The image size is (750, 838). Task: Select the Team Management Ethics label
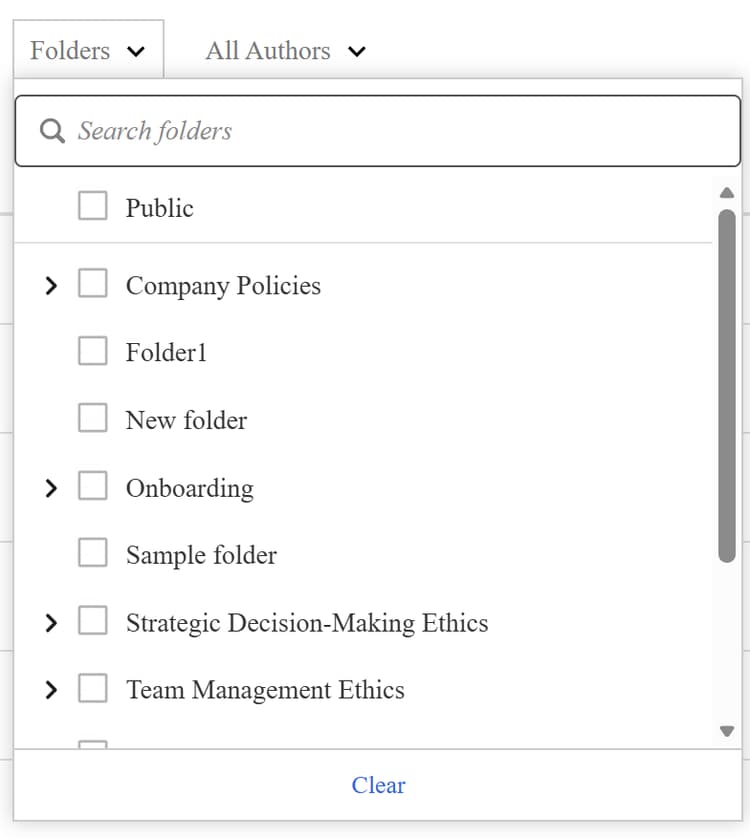(x=265, y=690)
